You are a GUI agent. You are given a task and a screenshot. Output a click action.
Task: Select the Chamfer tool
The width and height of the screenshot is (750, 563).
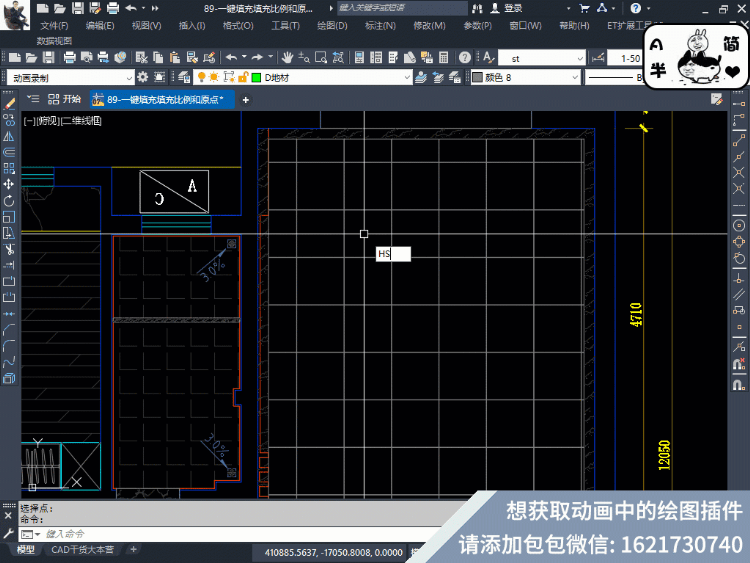tap(9, 330)
